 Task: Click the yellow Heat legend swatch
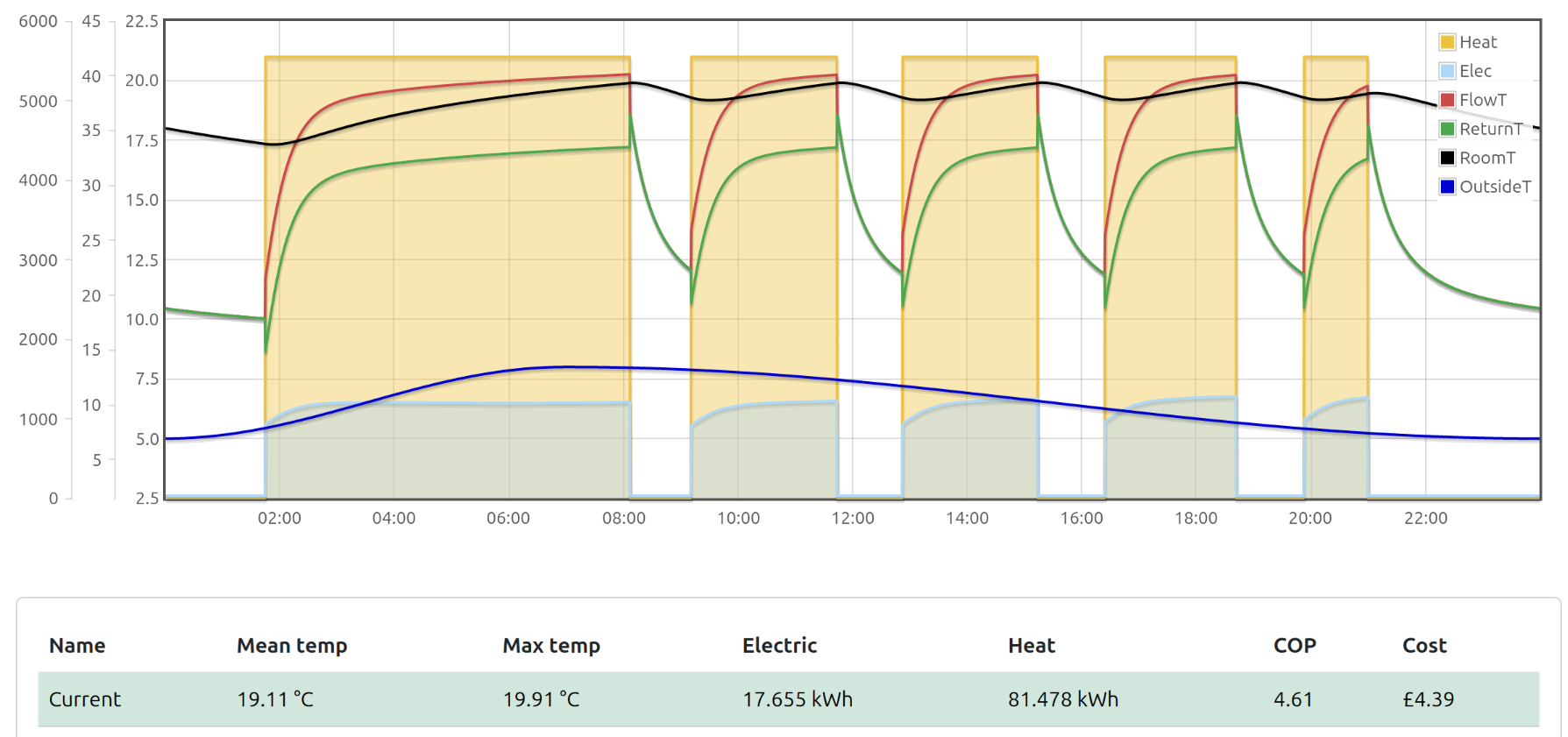coord(1447,42)
